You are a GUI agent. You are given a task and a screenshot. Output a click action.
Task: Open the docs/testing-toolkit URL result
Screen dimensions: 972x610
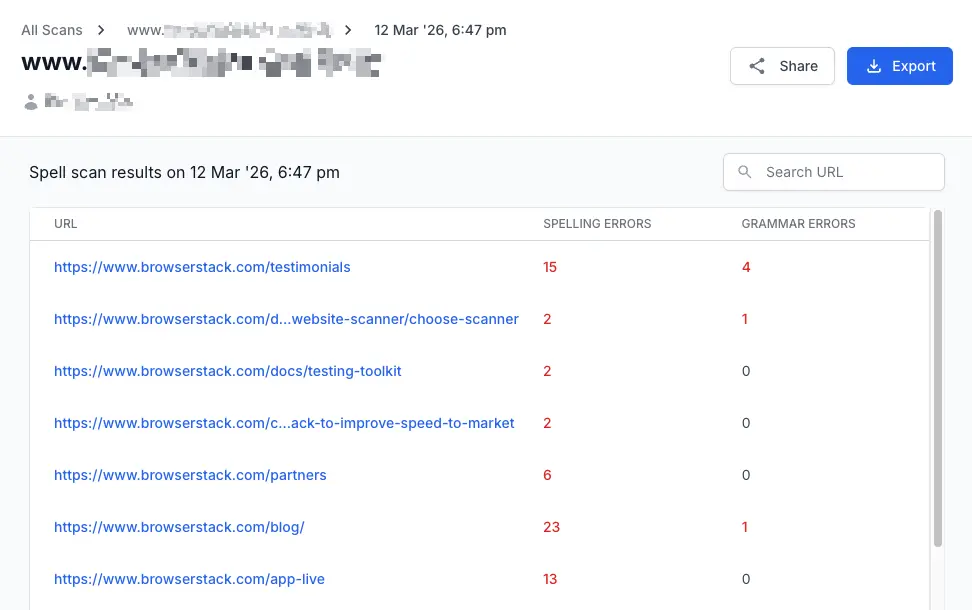[227, 371]
